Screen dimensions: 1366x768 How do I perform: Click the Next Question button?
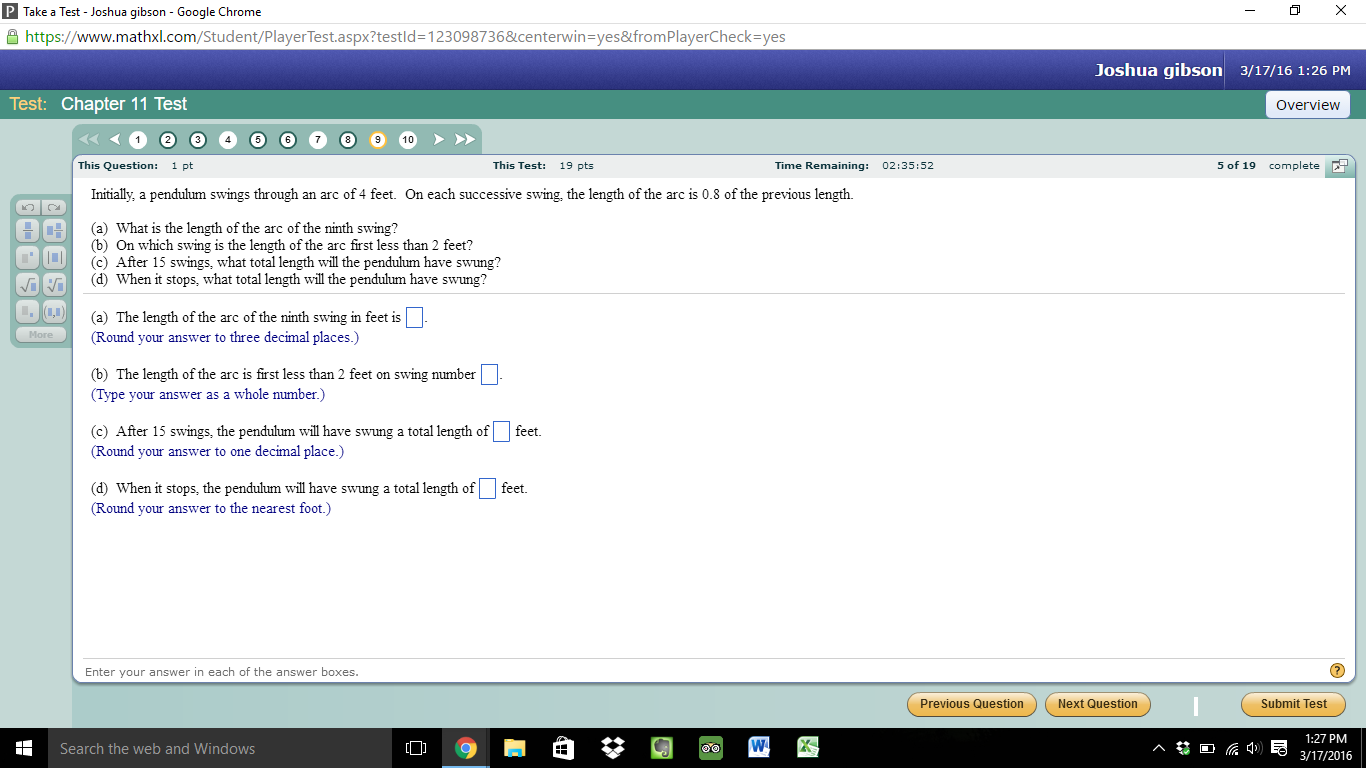[1098, 704]
